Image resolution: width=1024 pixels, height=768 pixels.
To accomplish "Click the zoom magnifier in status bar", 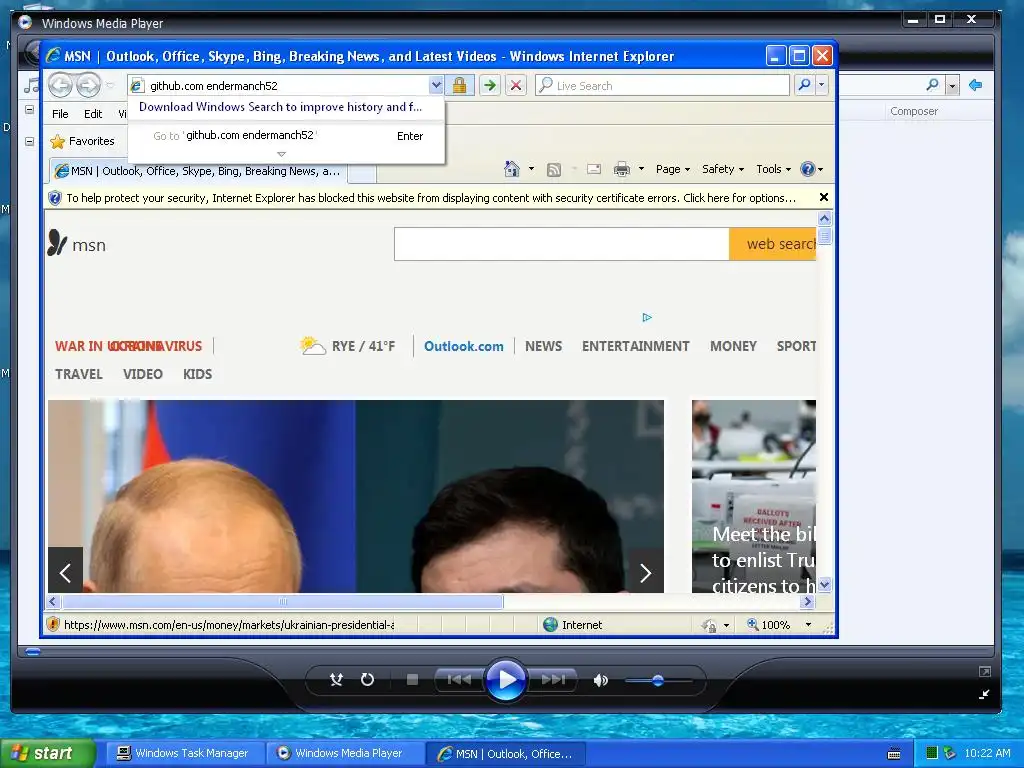I will [x=752, y=624].
